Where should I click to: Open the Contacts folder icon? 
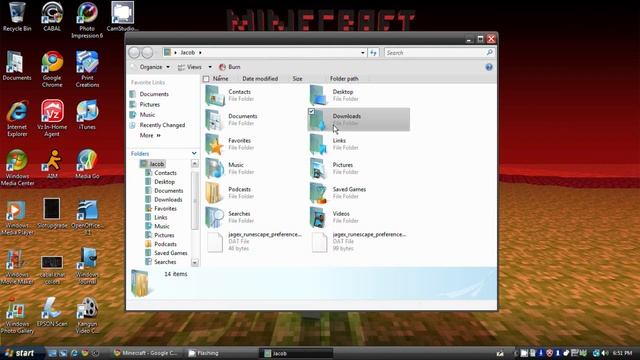215,95
